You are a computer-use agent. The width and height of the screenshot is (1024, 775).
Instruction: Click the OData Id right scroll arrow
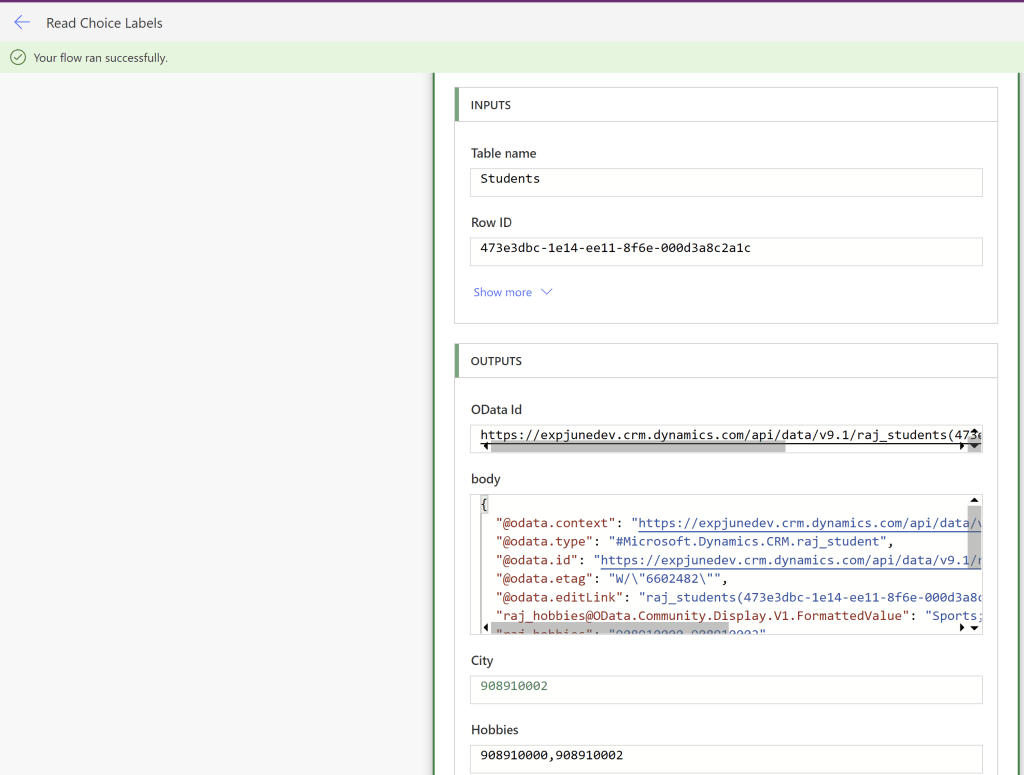963,447
